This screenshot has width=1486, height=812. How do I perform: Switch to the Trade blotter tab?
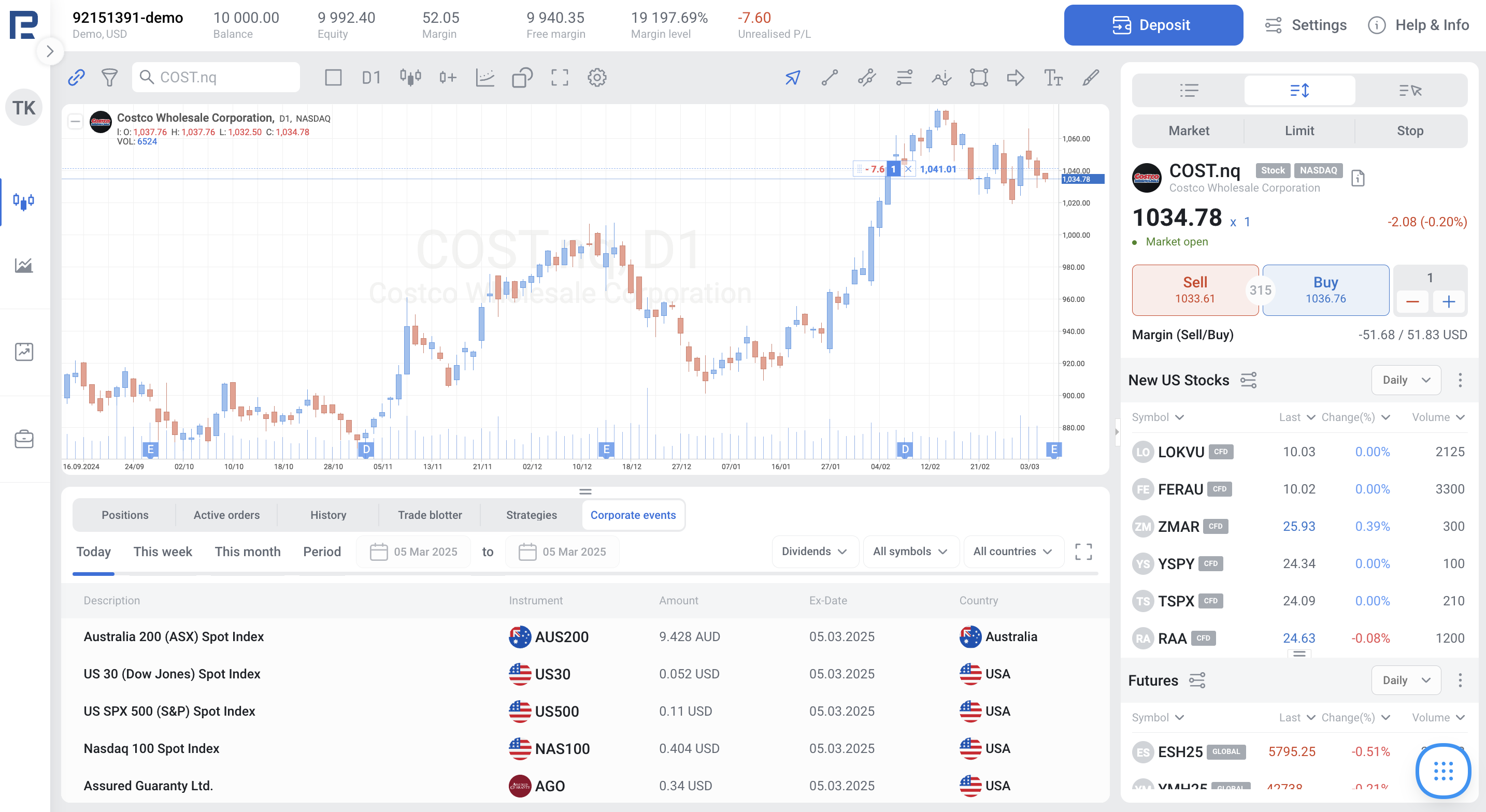click(429, 515)
